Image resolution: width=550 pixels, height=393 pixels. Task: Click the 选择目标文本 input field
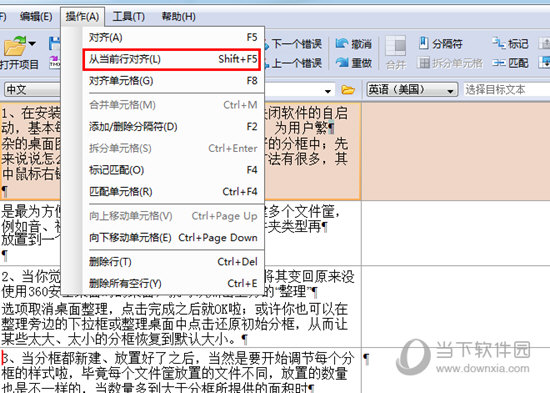coord(507,90)
